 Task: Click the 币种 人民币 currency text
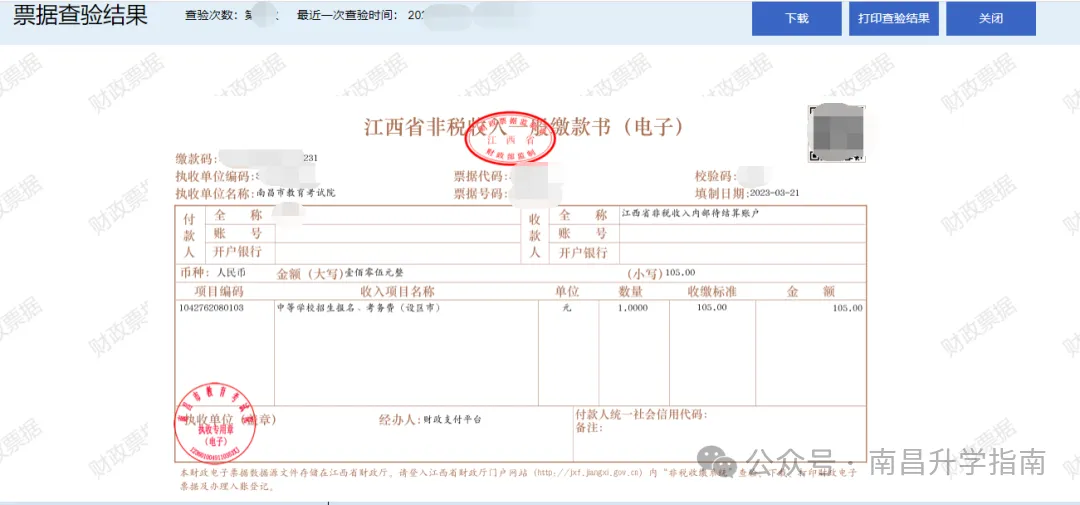(212, 273)
